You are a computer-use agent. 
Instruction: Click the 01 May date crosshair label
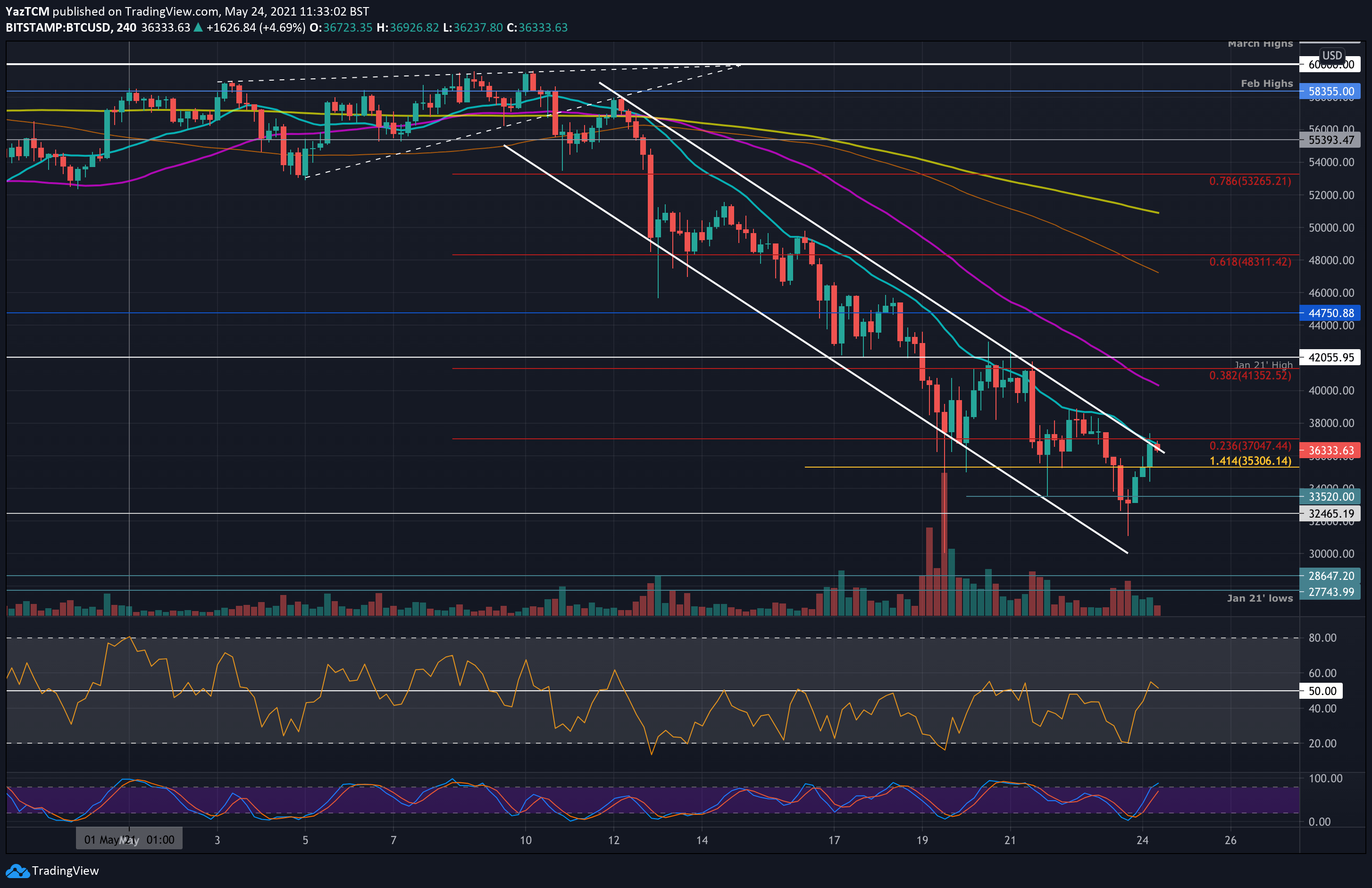[129, 839]
